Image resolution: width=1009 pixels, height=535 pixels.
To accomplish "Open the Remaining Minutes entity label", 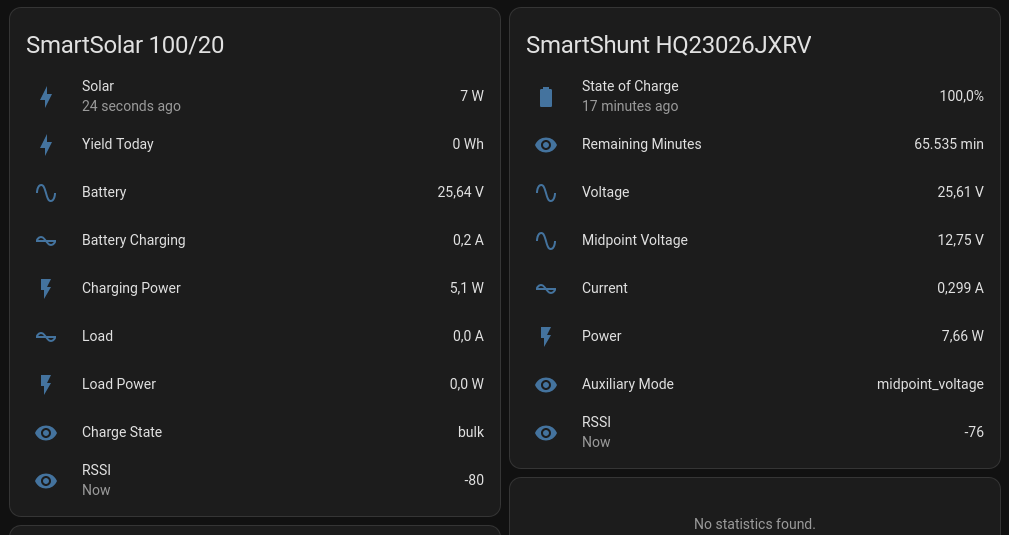I will [642, 144].
